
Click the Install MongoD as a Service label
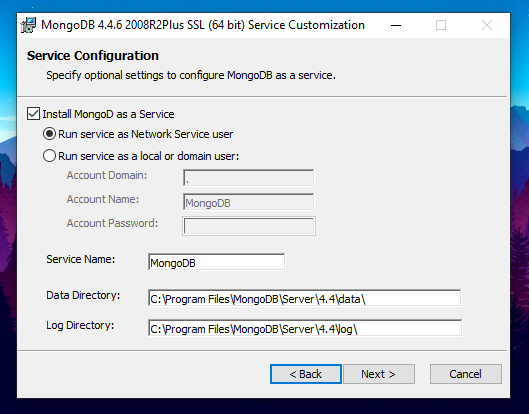click(108, 114)
